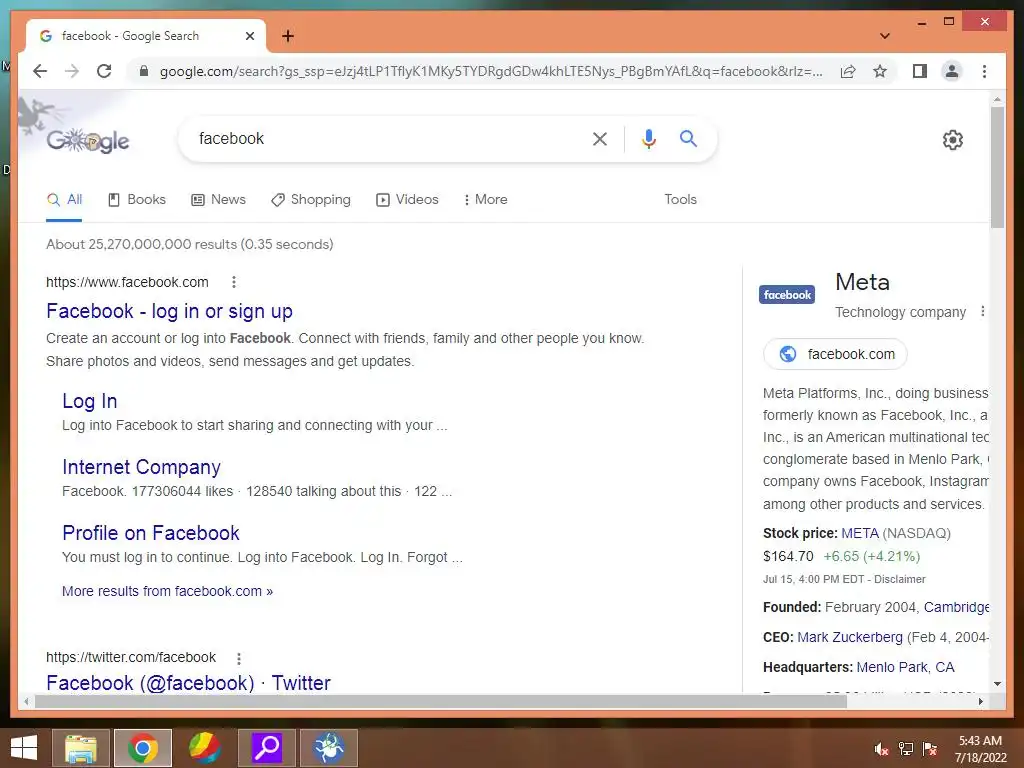Open options for twitter.com result

239,658
